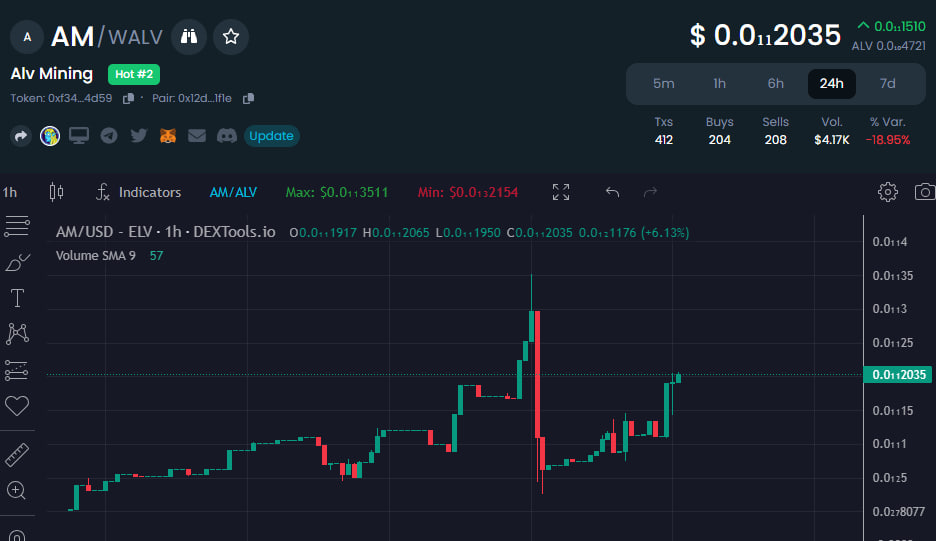Add pair to favorites with star icon
This screenshot has width=936, height=541.
coord(231,37)
